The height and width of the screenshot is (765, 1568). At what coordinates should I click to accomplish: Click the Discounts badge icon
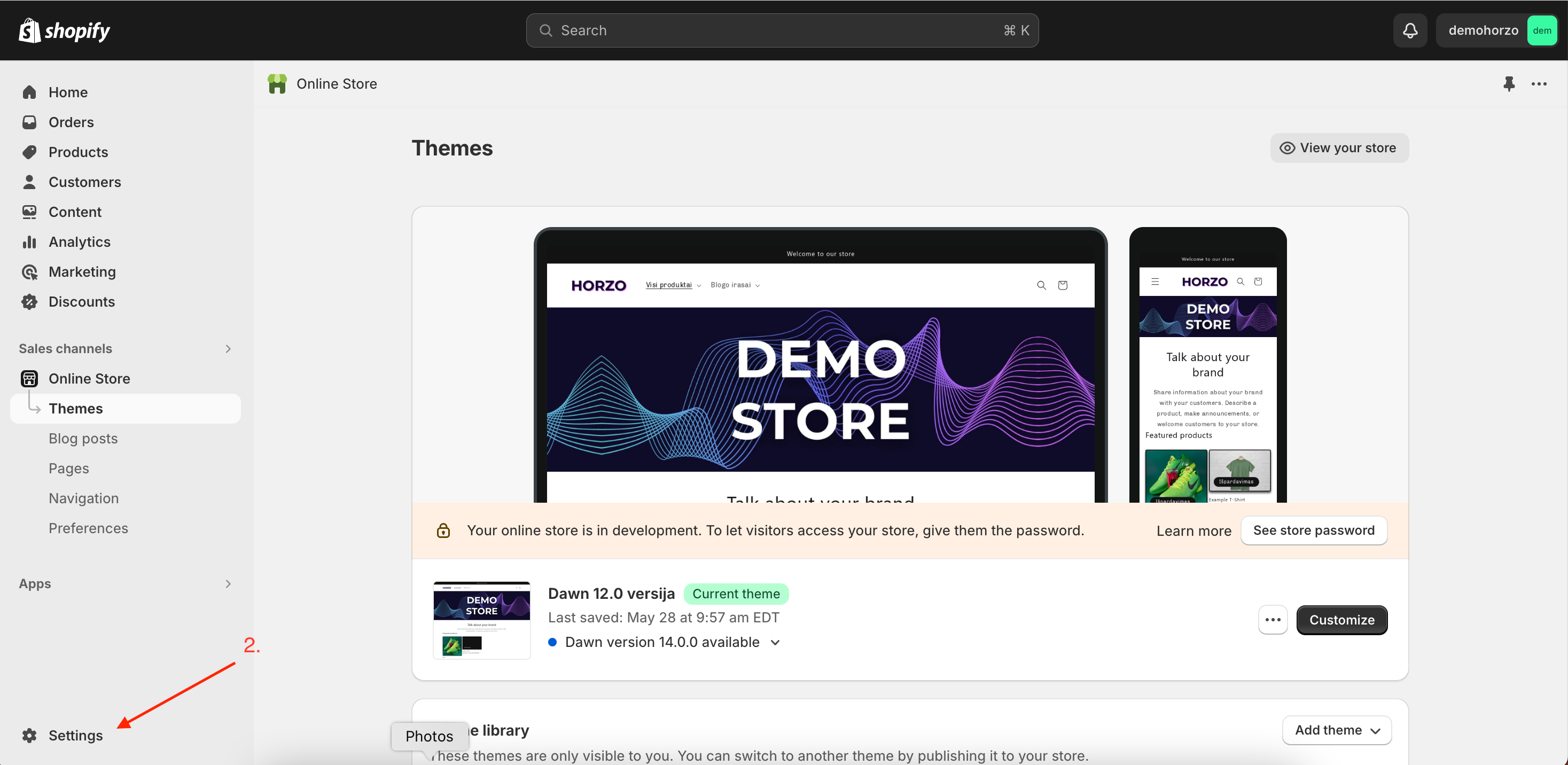tap(29, 302)
